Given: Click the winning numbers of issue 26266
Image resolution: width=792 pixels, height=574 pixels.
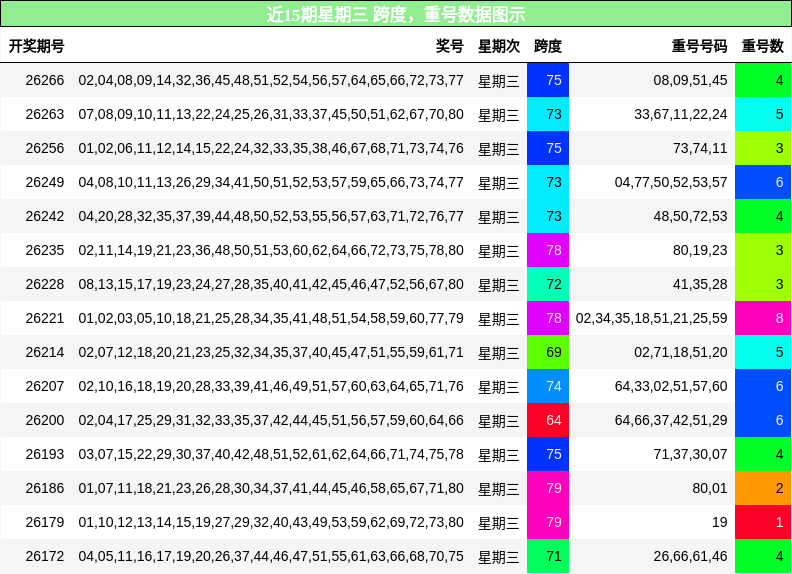Looking at the screenshot, I should tap(271, 80).
